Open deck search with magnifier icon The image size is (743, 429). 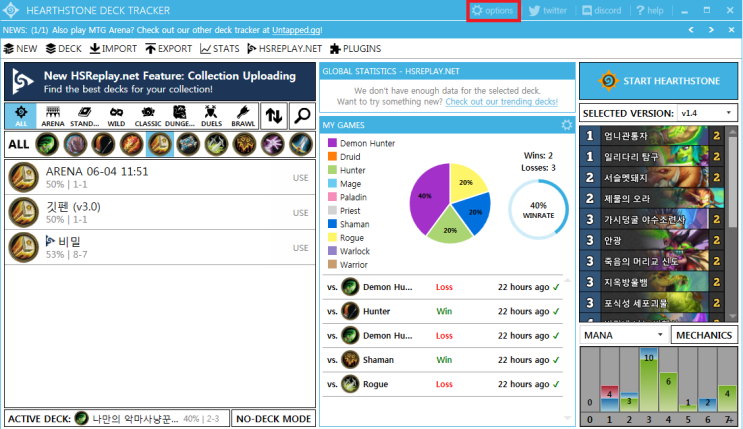pos(302,116)
